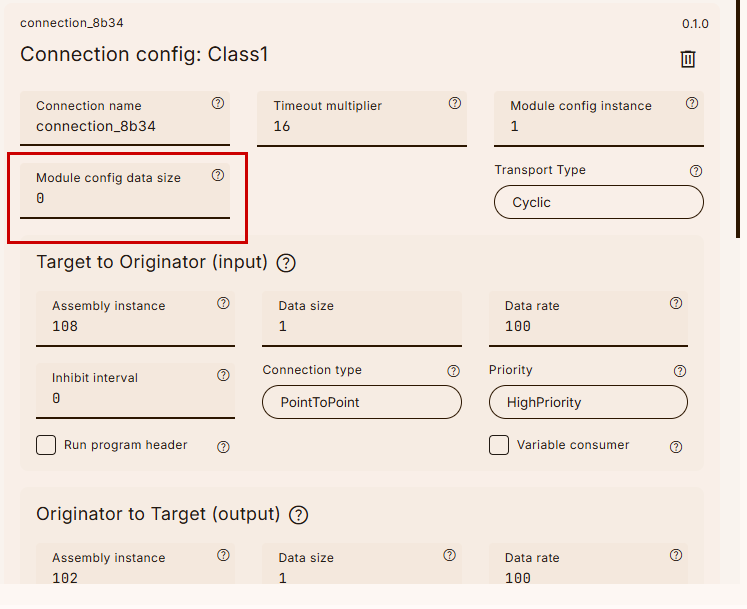Image resolution: width=747 pixels, height=609 pixels.
Task: Enable the Run program header checkbox
Action: 46,445
